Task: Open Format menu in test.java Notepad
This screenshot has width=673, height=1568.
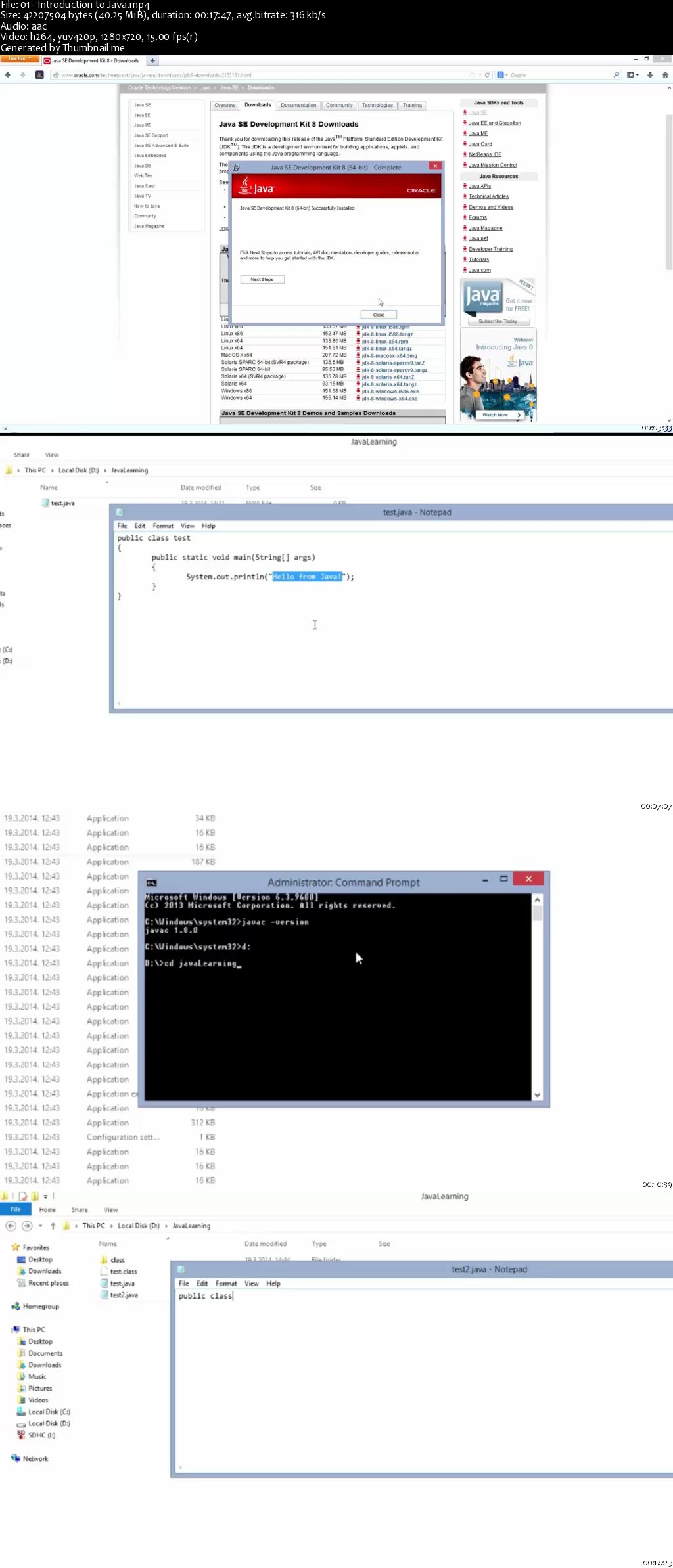Action: click(x=163, y=526)
